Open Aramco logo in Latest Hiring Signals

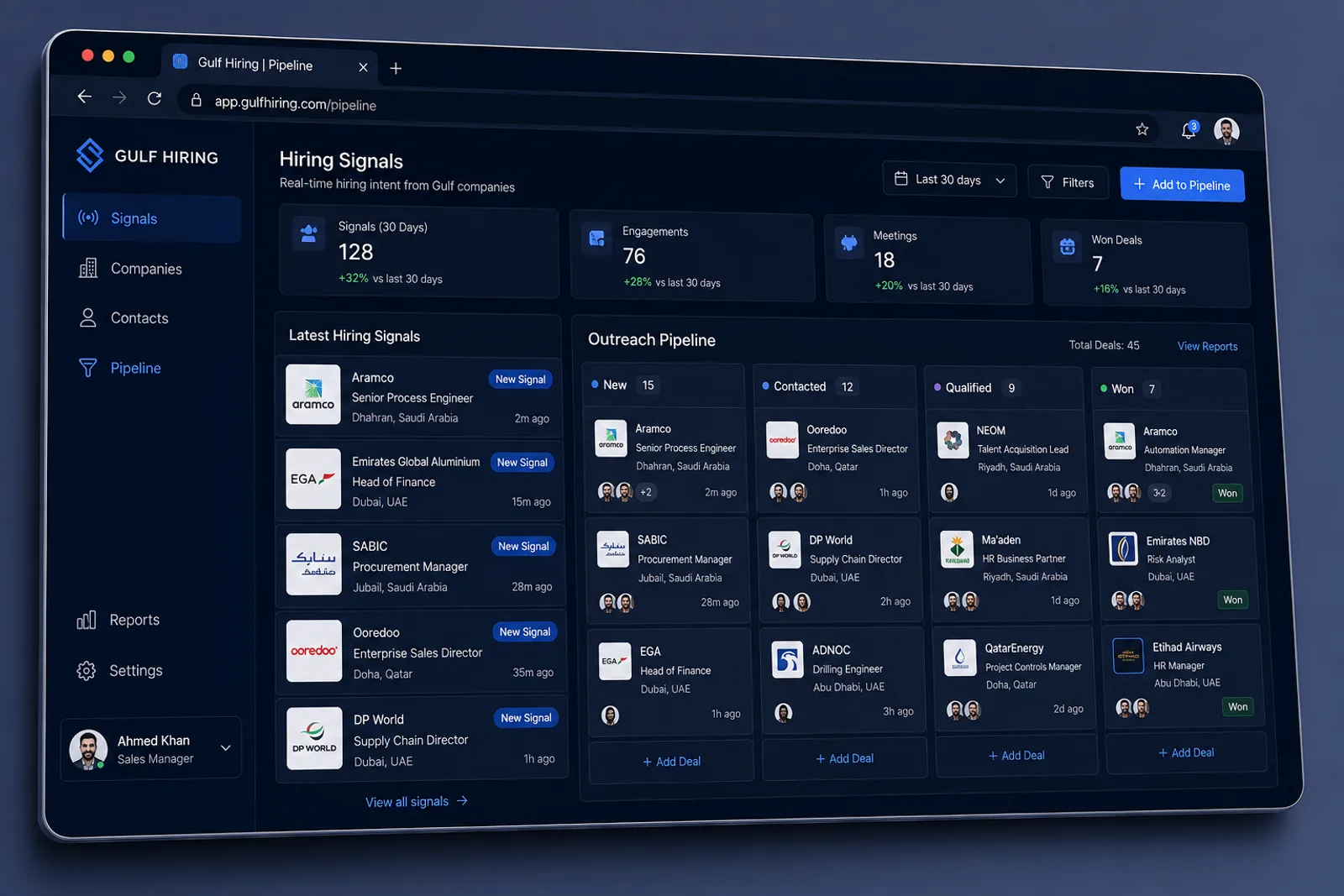coord(313,394)
